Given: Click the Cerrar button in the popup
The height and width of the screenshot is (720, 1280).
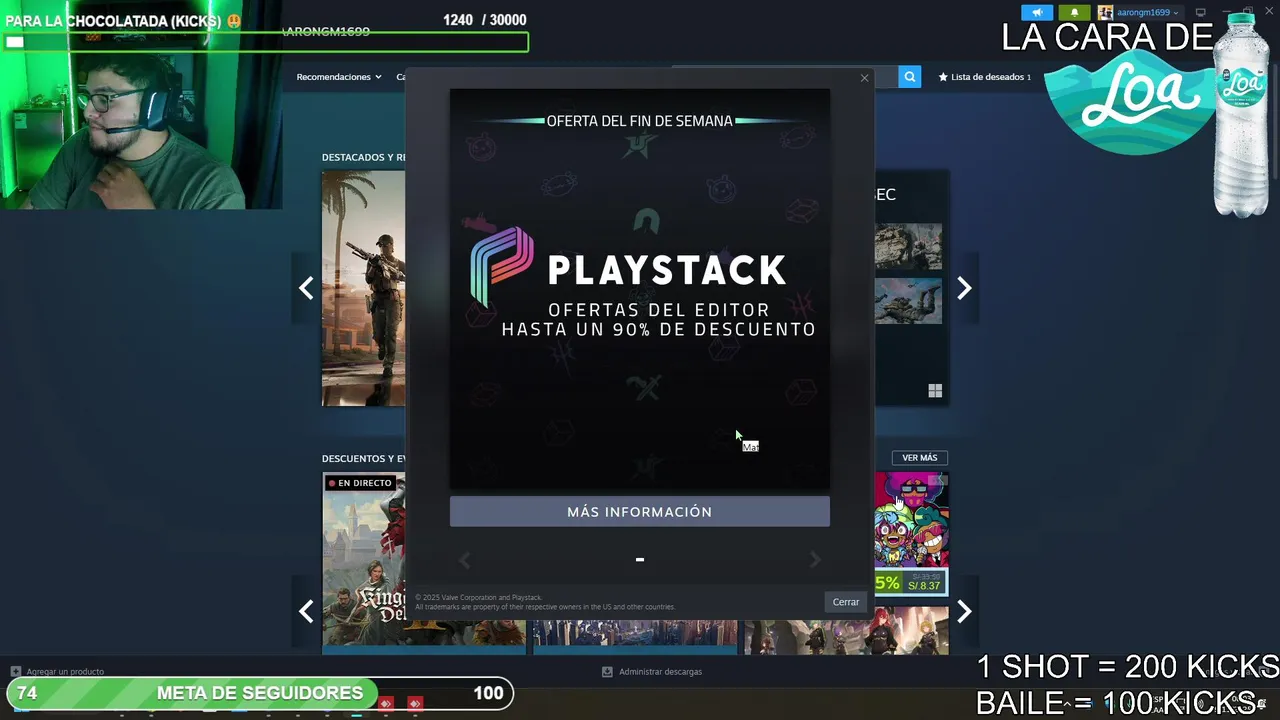Looking at the screenshot, I should pyautogui.click(x=846, y=602).
